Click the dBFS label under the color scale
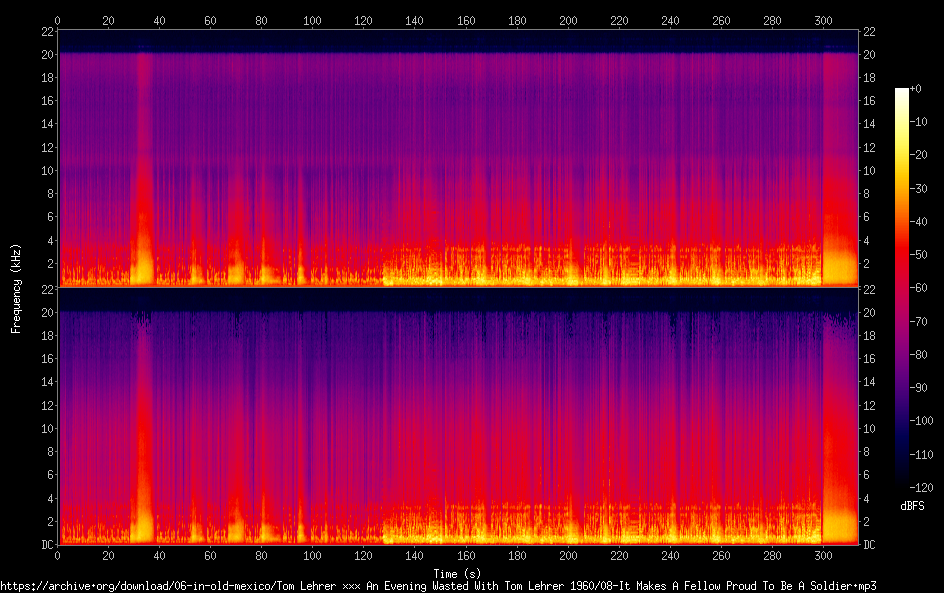 (x=912, y=507)
